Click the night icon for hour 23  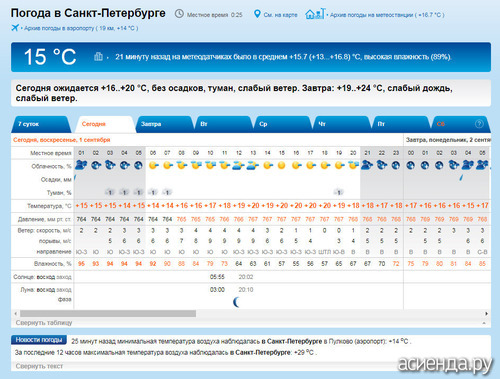pyautogui.click(x=396, y=165)
